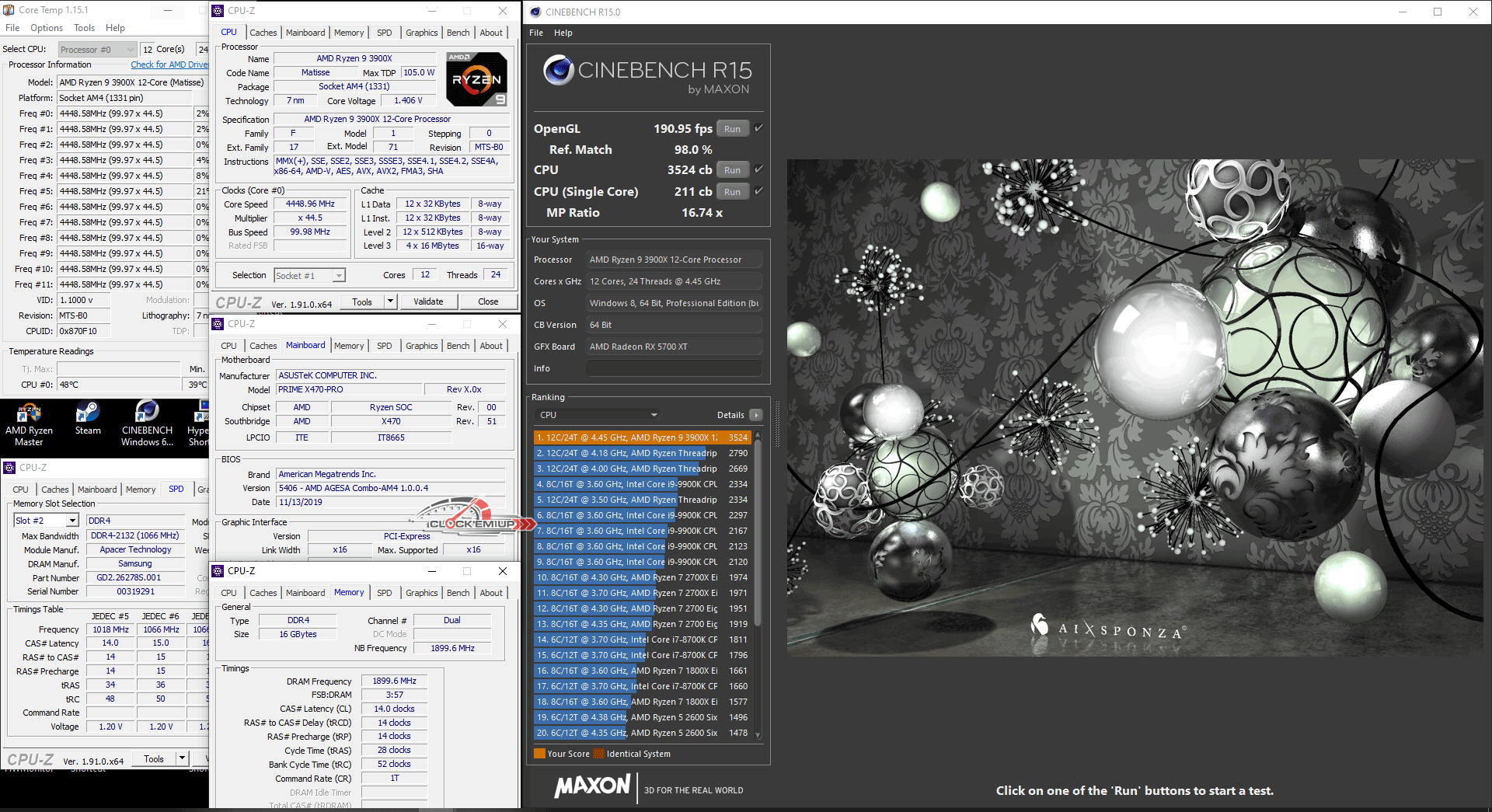Viewport: 1492px width, 812px height.
Task: Toggle the OpenGL test checkbox
Action: pyautogui.click(x=759, y=128)
